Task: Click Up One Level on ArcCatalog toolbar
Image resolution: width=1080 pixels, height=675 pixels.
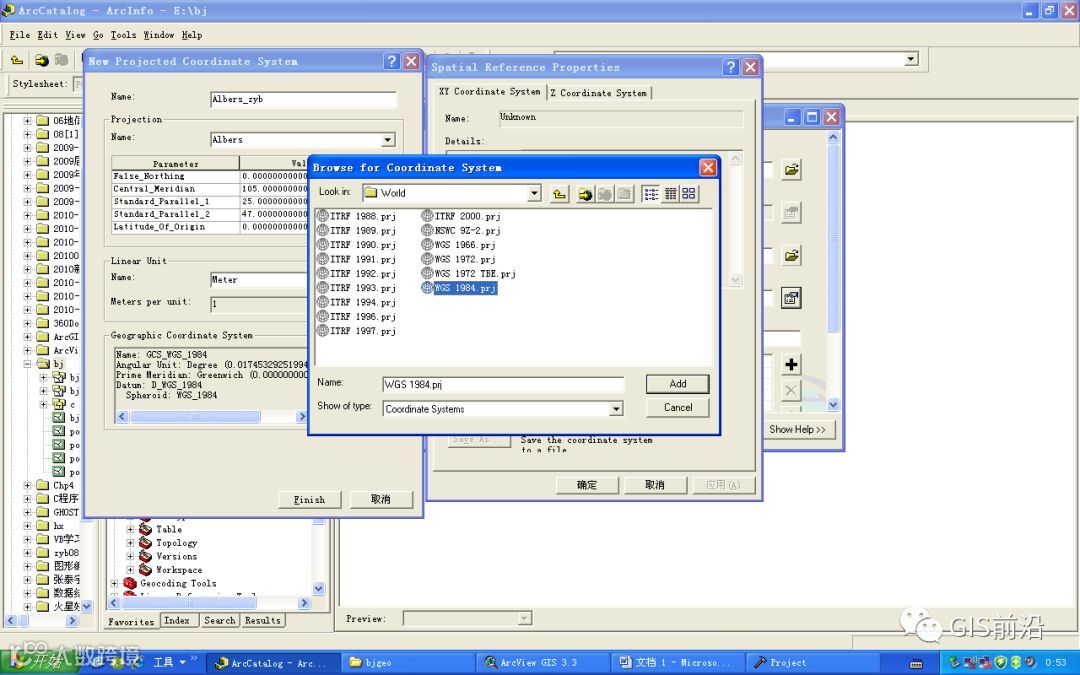Action: coord(17,60)
